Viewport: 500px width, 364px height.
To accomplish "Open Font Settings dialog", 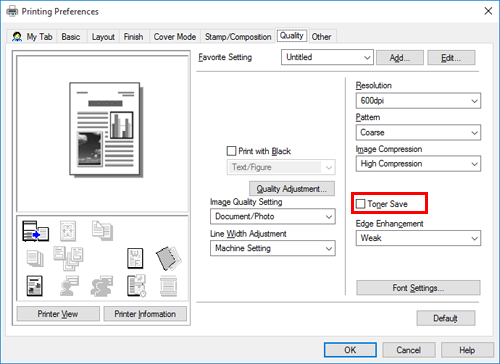I will click(418, 288).
